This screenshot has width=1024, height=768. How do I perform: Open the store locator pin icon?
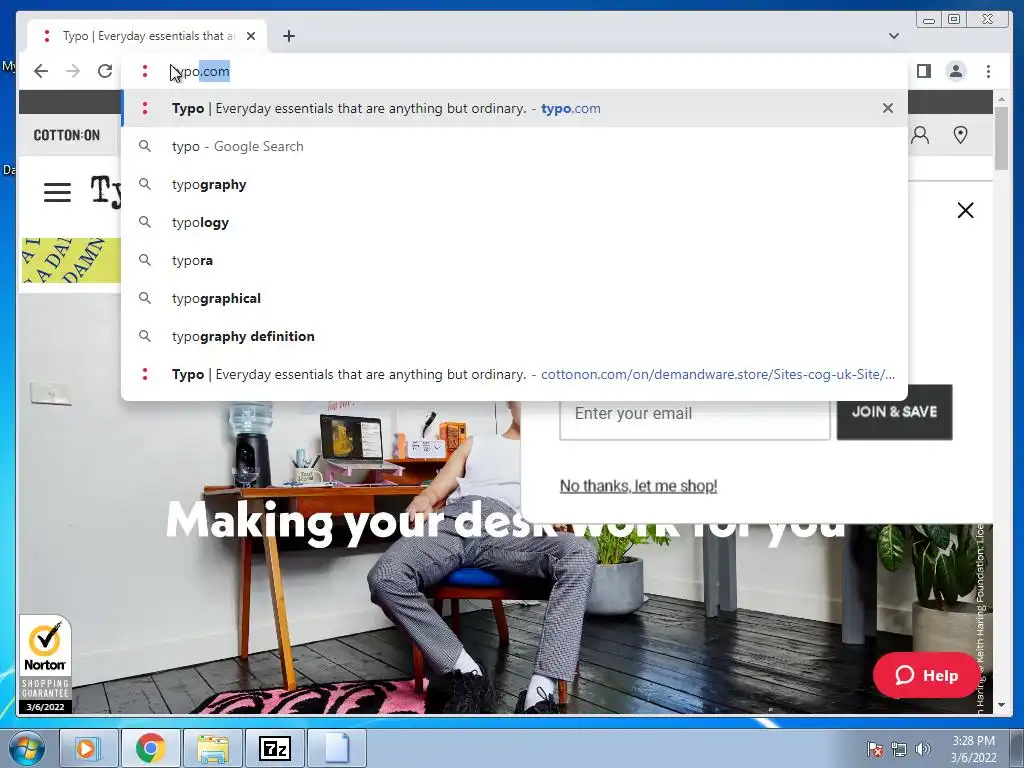click(960, 135)
